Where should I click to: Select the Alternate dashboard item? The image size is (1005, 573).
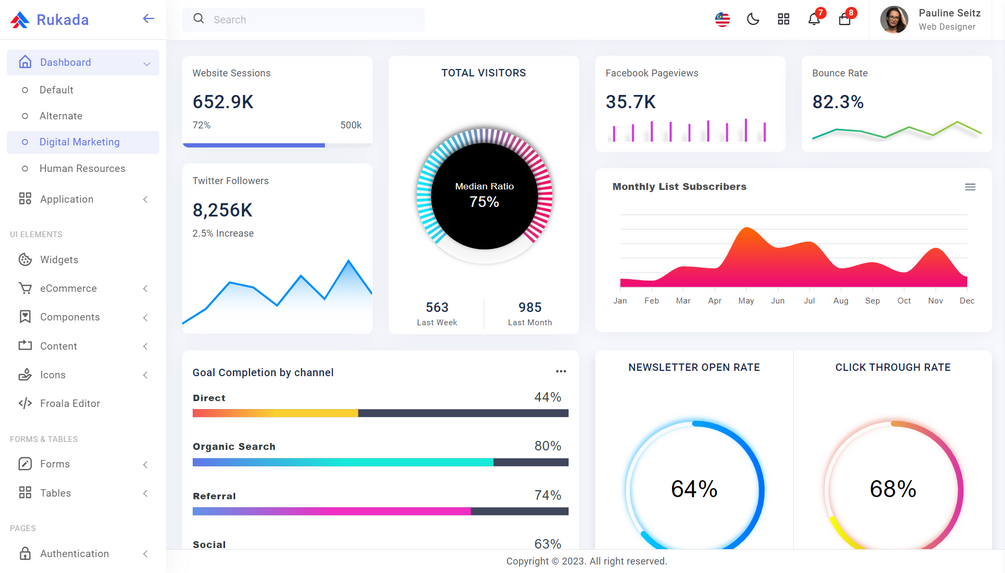tap(83, 116)
